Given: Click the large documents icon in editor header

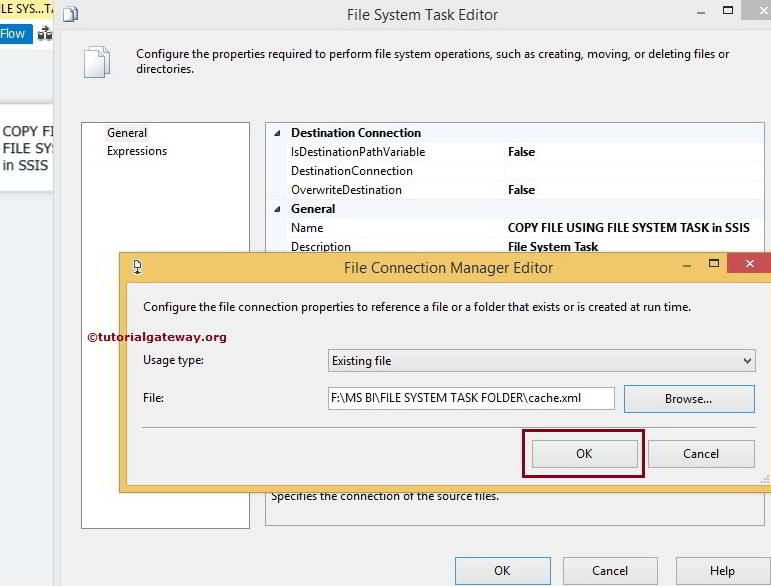Looking at the screenshot, I should [x=97, y=62].
